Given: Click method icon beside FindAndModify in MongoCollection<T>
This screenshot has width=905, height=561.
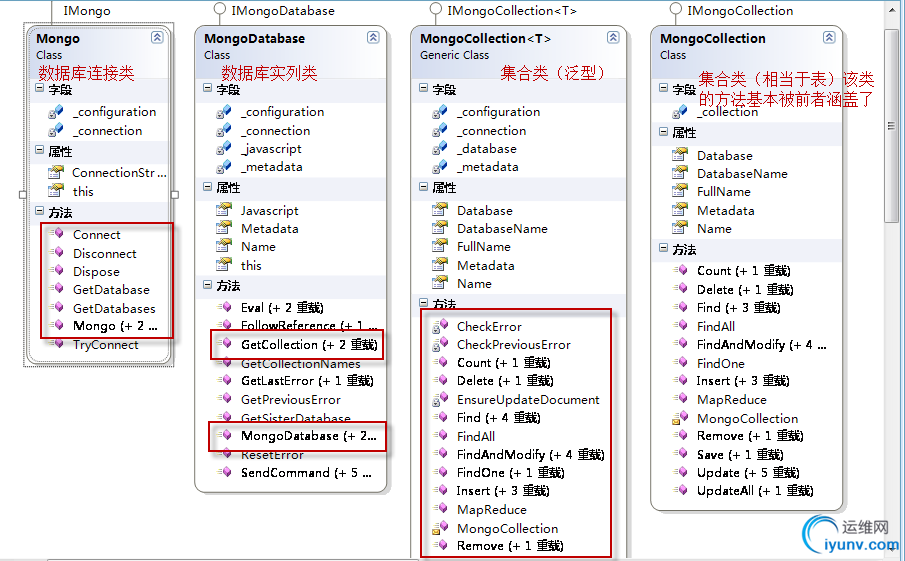Looking at the screenshot, I should coord(440,454).
